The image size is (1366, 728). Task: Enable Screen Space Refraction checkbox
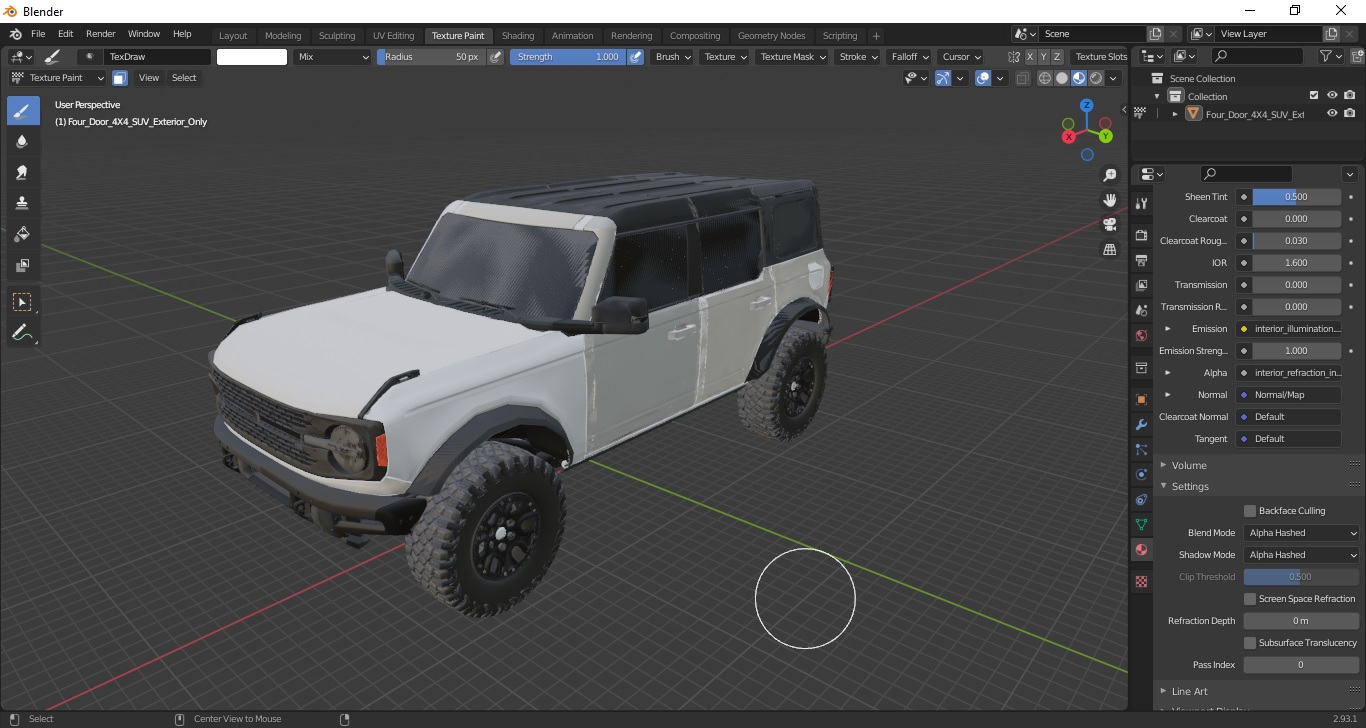coord(1250,599)
